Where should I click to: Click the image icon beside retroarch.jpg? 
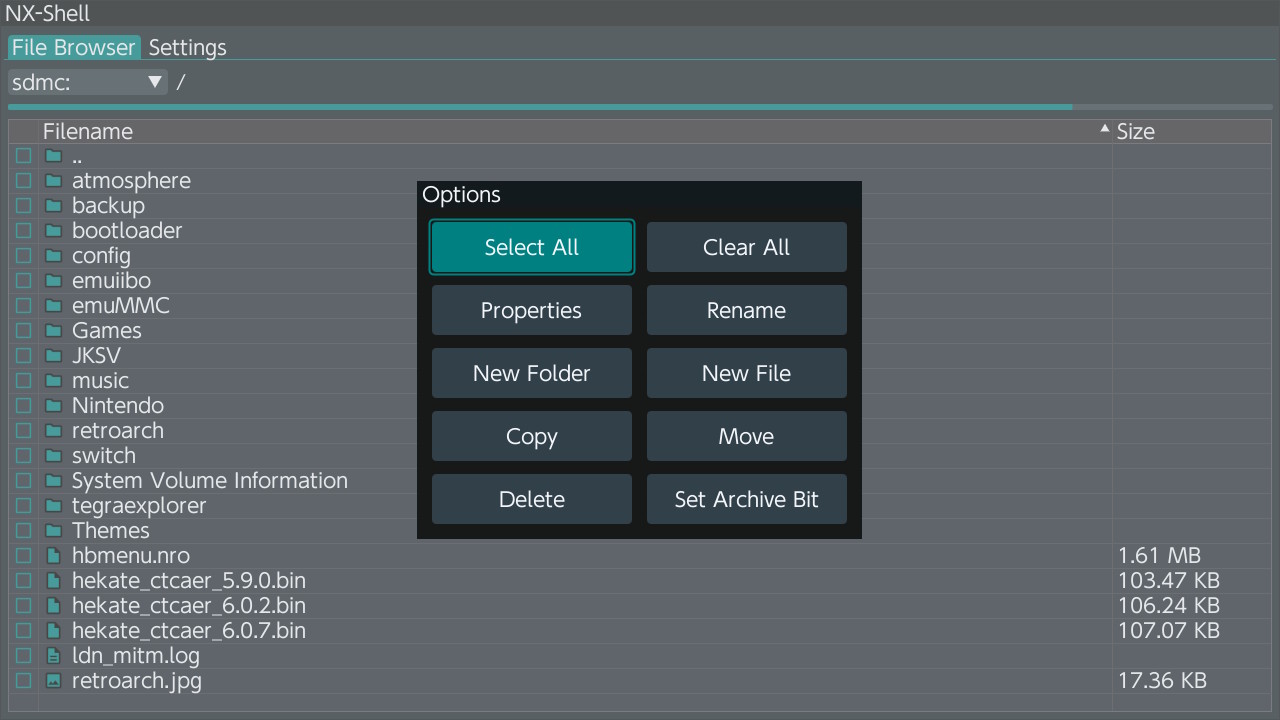54,680
